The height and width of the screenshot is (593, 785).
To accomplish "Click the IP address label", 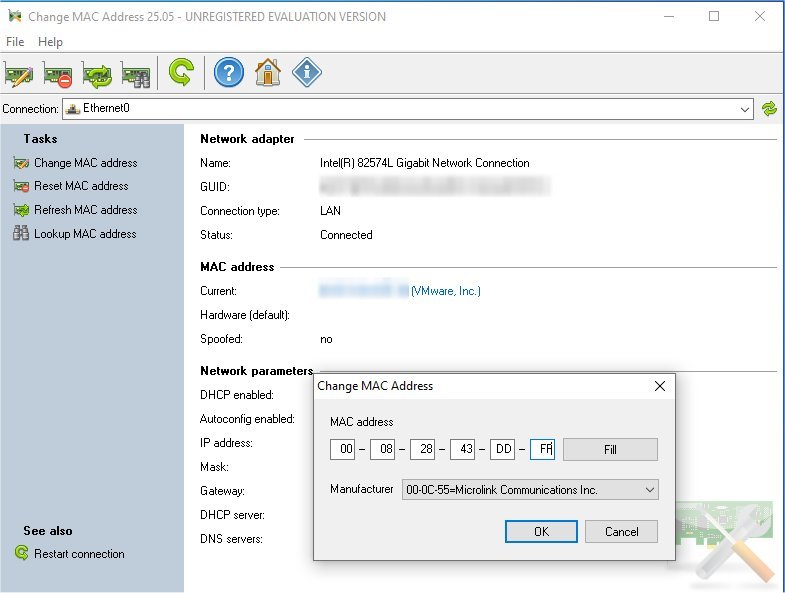I will [226, 443].
